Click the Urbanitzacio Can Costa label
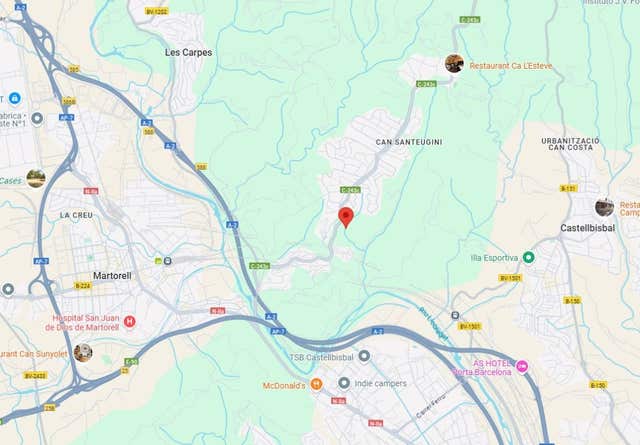 570,144
